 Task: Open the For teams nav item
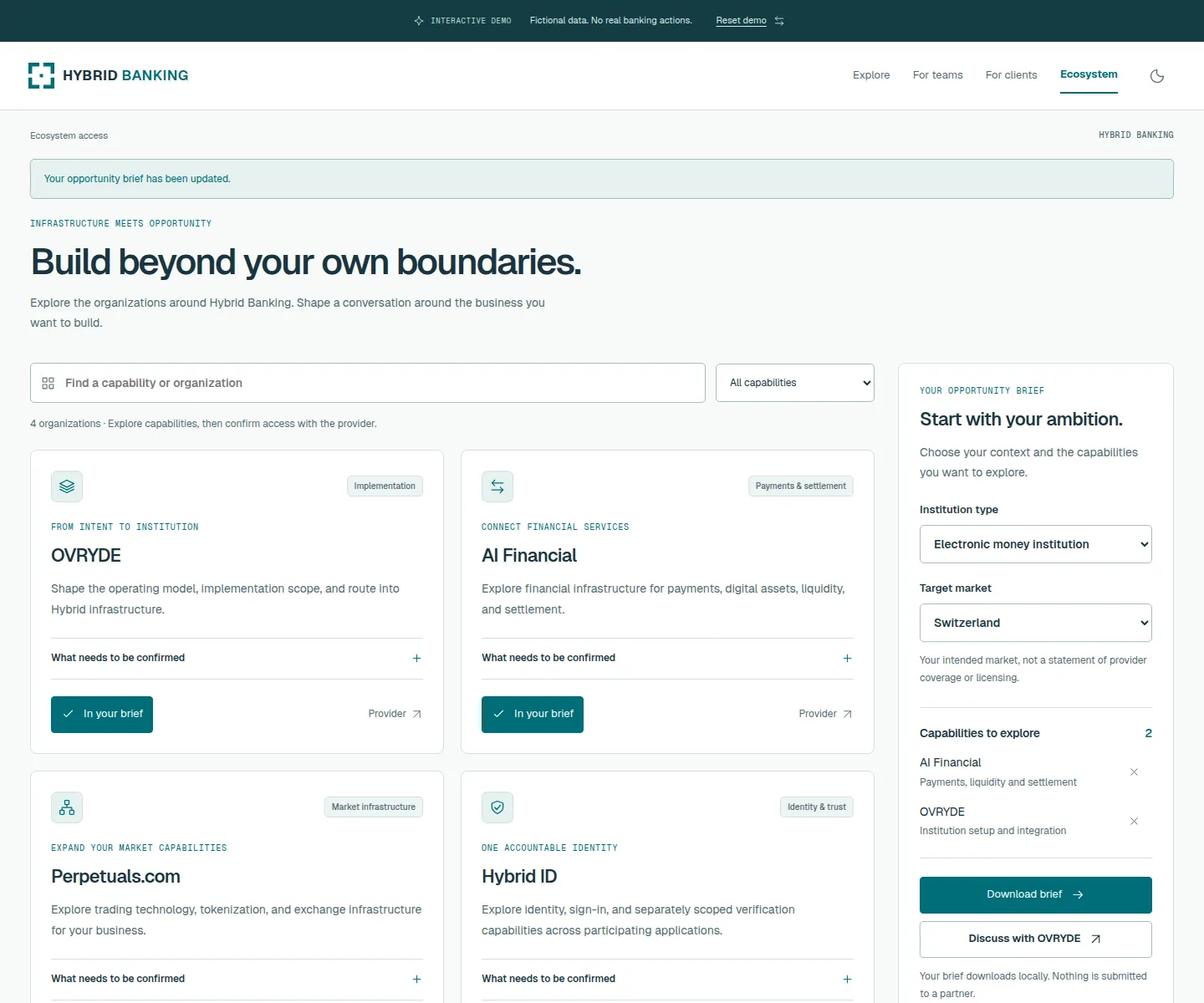[938, 75]
